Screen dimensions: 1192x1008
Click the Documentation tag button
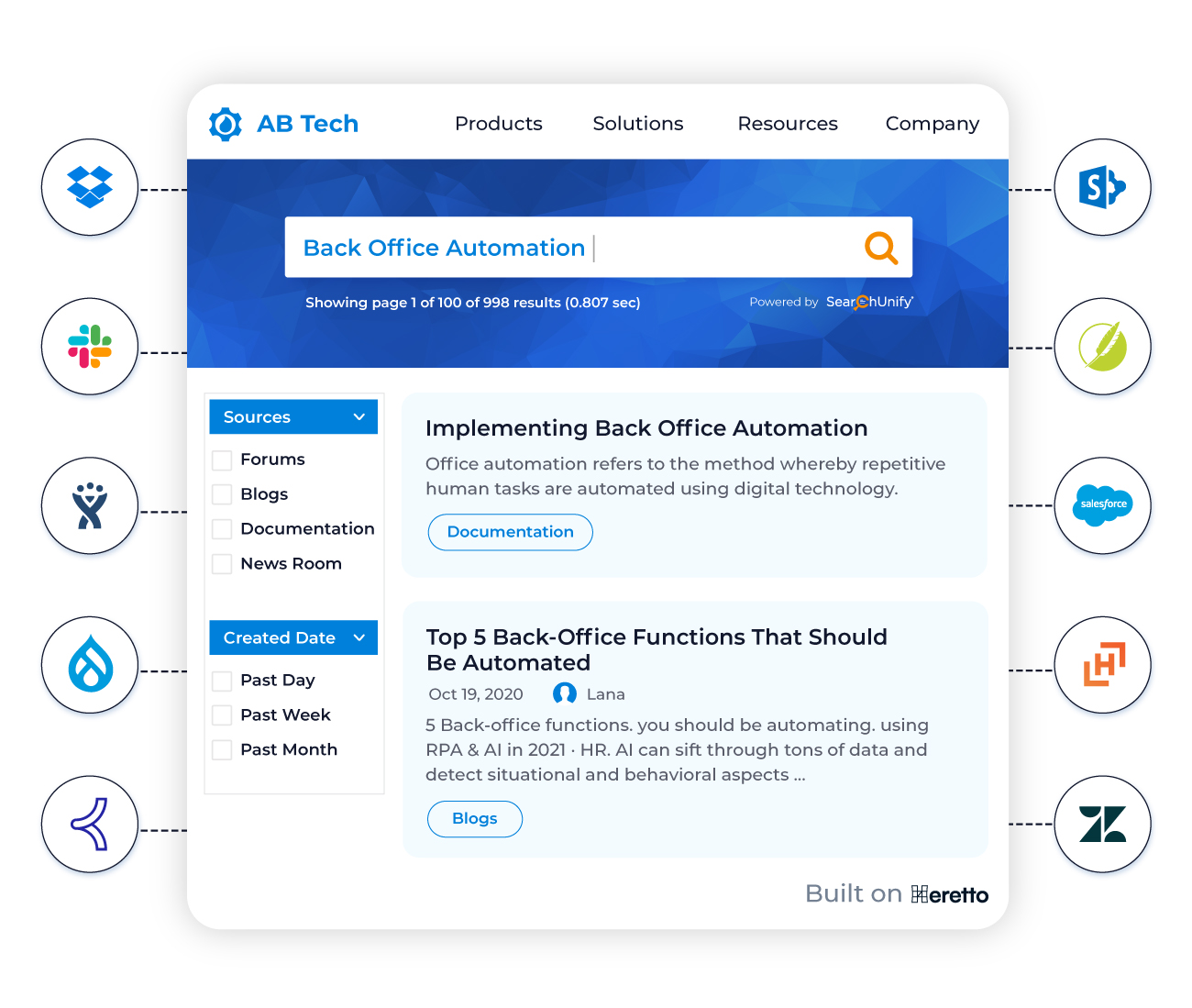pyautogui.click(x=511, y=532)
